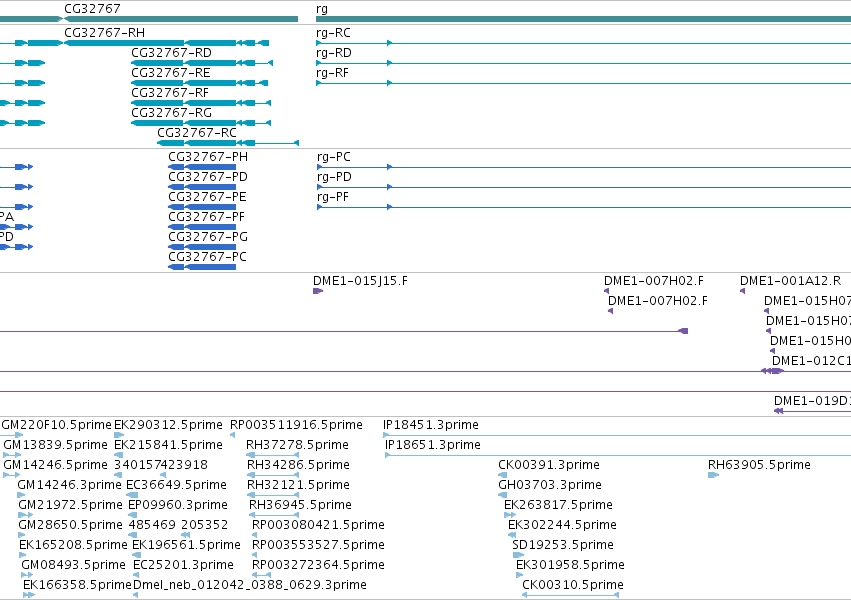Click EST EK166358.5prime
The image size is (851, 600).
coord(77,585)
